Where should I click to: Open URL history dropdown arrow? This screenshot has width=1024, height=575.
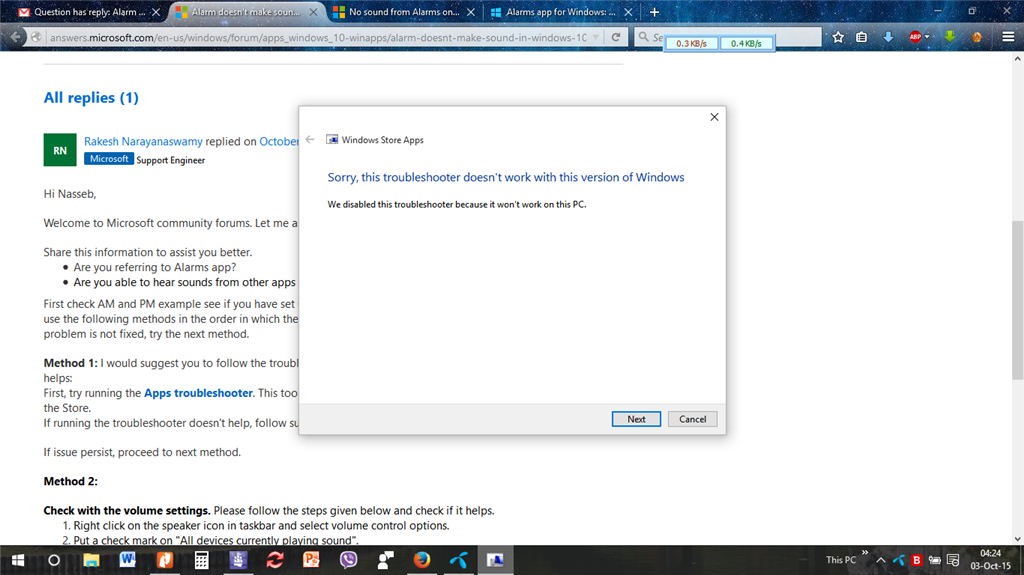pos(596,37)
